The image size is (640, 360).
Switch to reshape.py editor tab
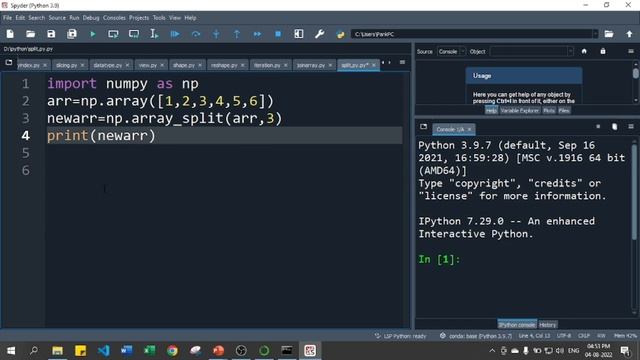coord(224,65)
